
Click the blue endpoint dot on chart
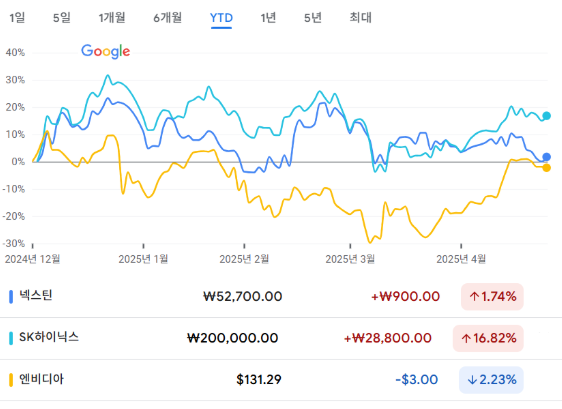click(546, 157)
